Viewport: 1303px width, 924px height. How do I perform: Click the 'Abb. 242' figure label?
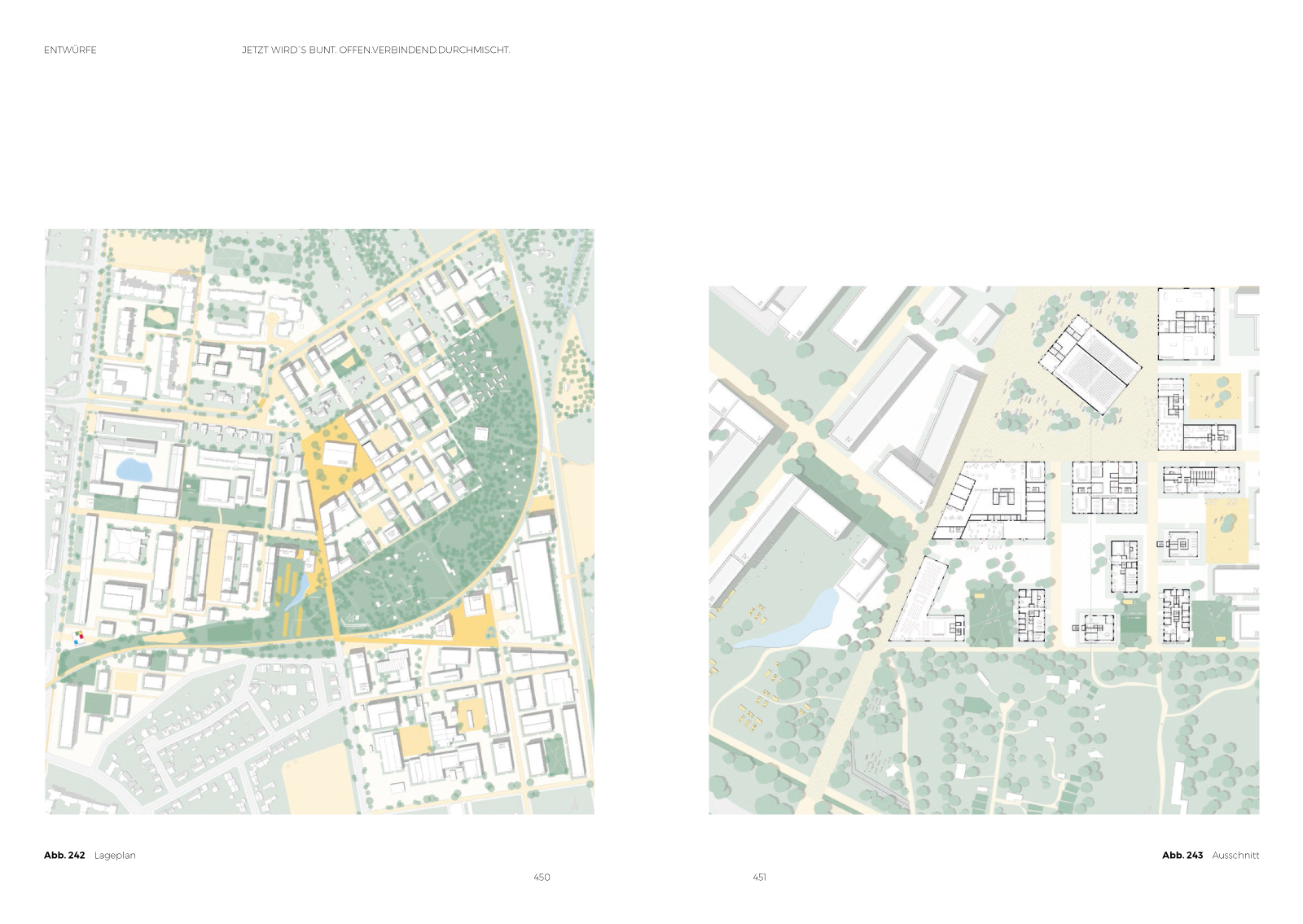point(64,856)
